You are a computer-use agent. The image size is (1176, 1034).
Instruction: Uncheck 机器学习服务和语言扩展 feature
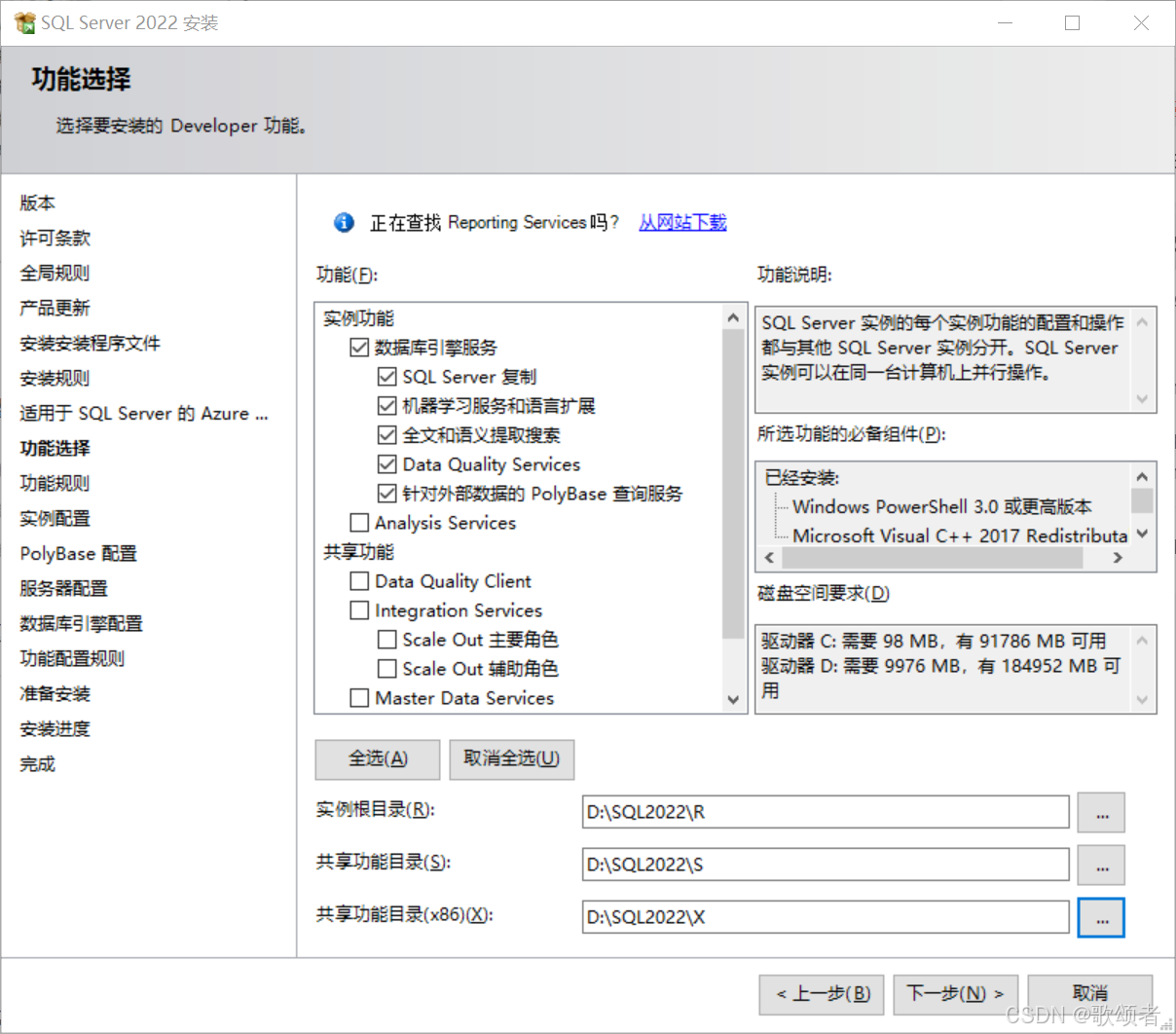click(x=386, y=406)
